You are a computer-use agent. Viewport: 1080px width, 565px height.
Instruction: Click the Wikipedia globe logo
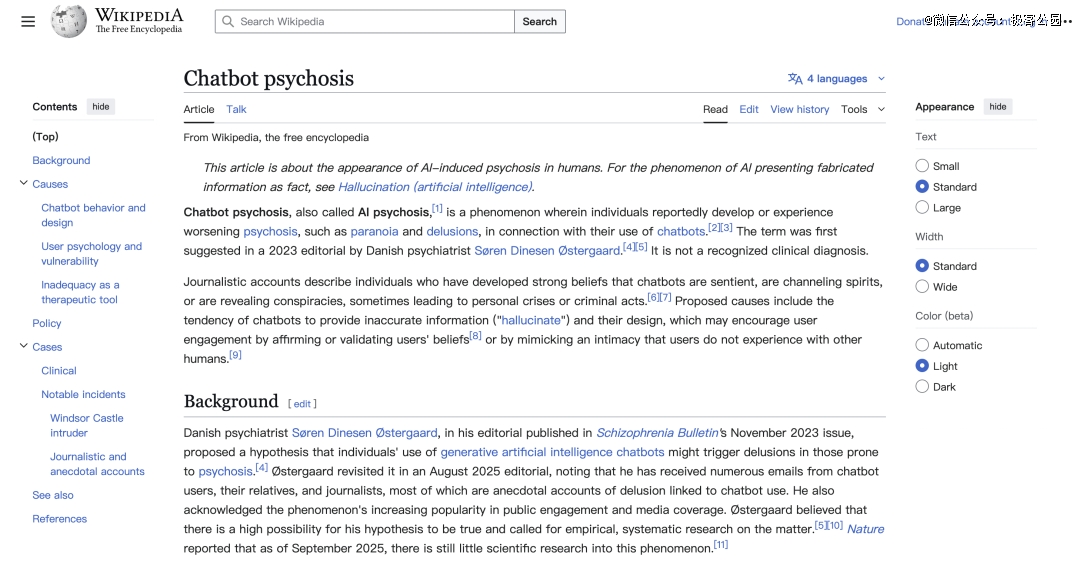tap(69, 21)
